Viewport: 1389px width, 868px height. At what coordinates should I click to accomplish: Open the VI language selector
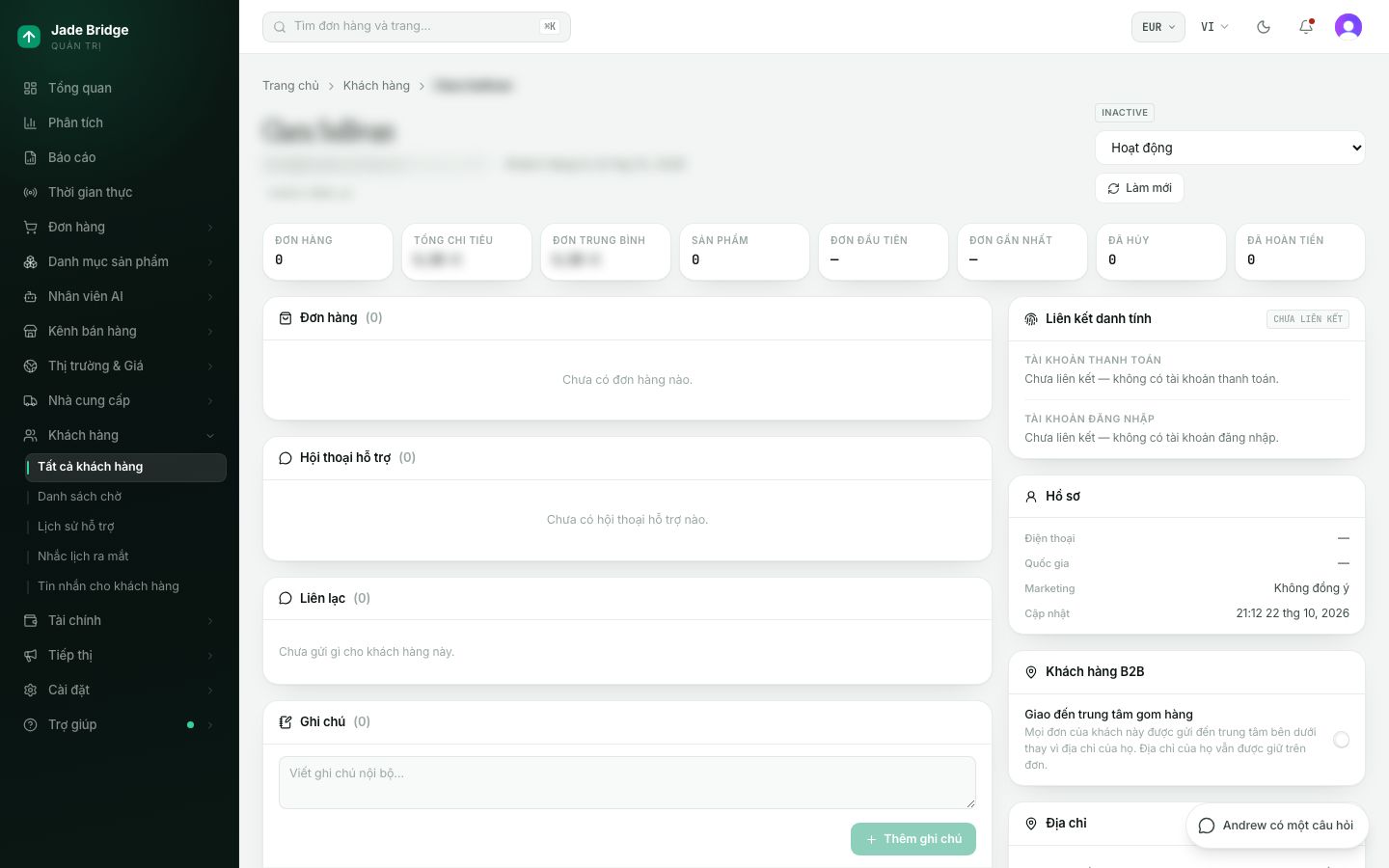pos(1214,27)
